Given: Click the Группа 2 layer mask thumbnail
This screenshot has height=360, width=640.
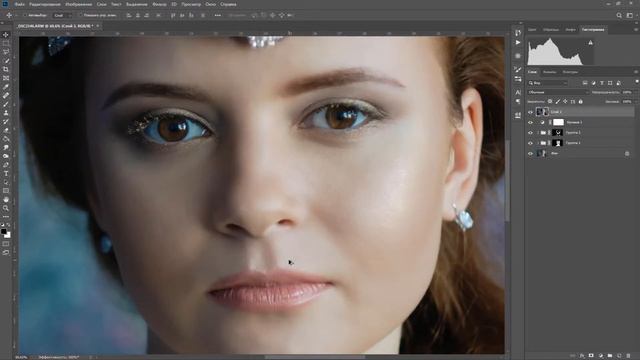Looking at the screenshot, I should tap(558, 133).
